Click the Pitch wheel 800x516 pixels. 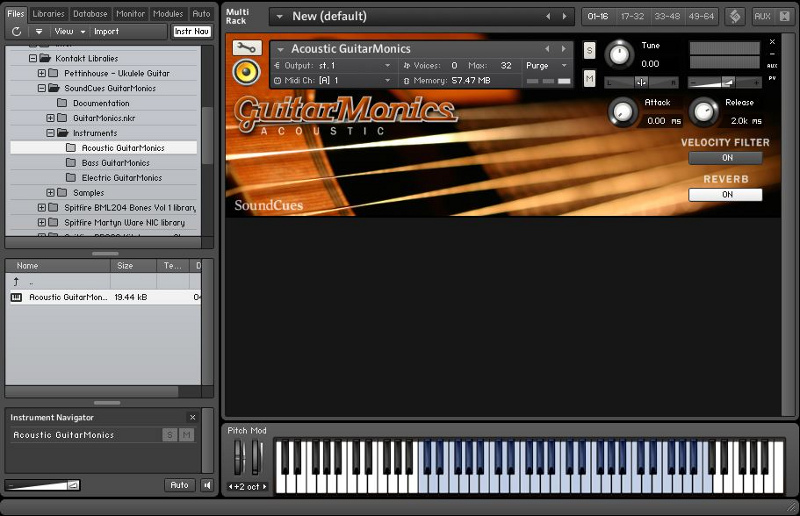(239, 457)
